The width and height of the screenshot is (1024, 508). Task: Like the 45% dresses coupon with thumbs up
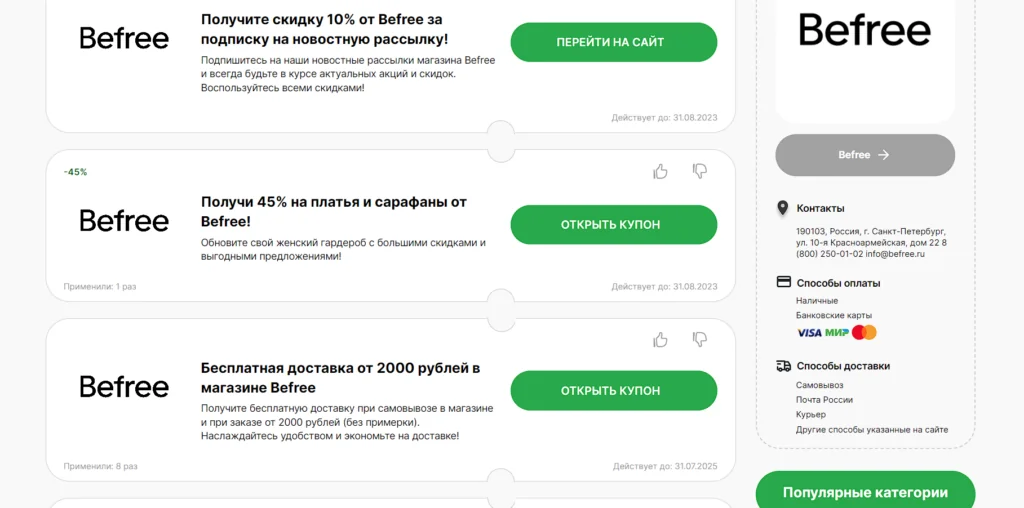point(660,171)
